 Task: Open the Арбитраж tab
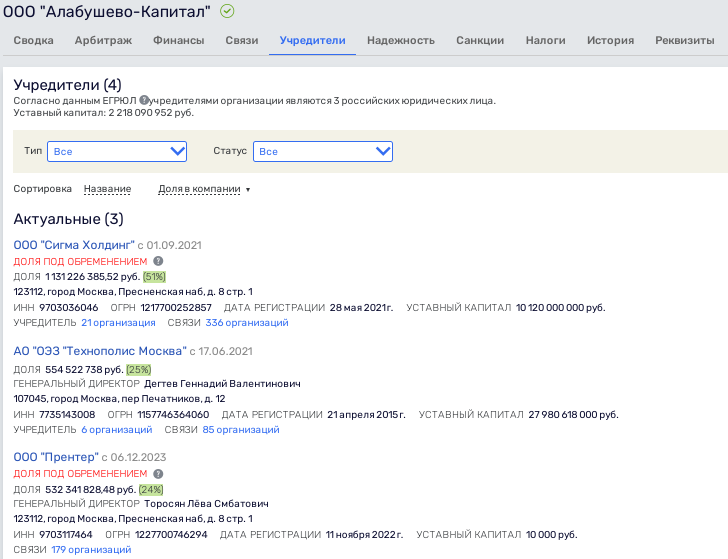pos(103,41)
